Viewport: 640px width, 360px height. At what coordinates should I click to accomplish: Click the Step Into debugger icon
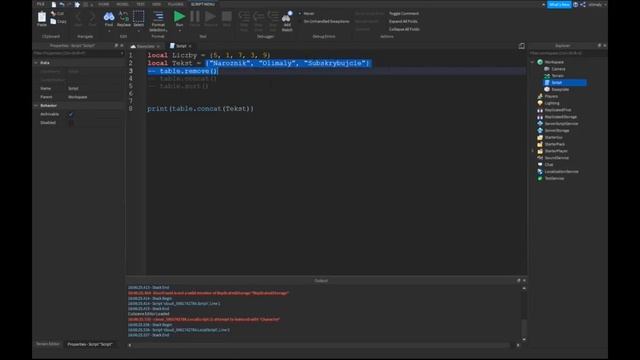click(244, 17)
